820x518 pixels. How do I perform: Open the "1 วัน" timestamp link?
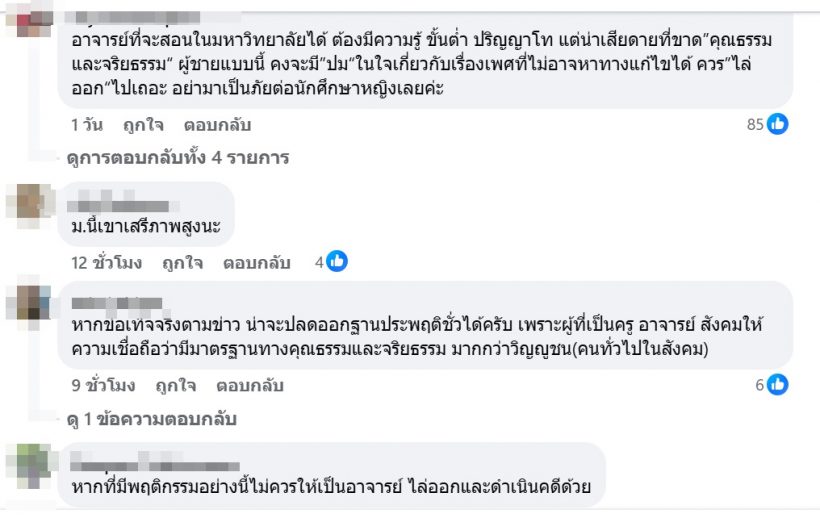pos(86,125)
